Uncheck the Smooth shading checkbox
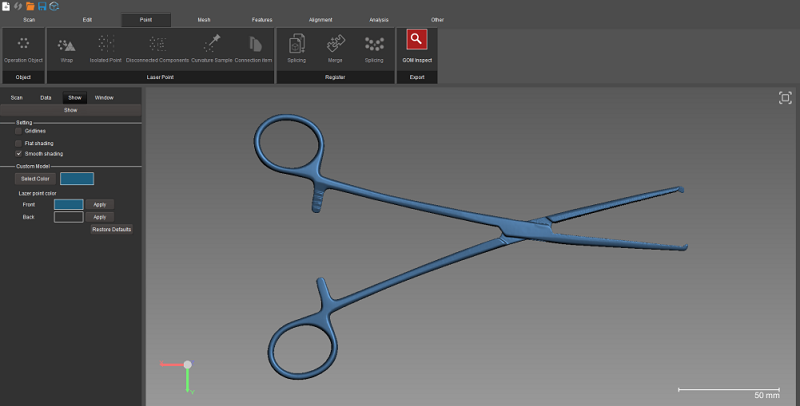This screenshot has width=800, height=406. (19, 154)
